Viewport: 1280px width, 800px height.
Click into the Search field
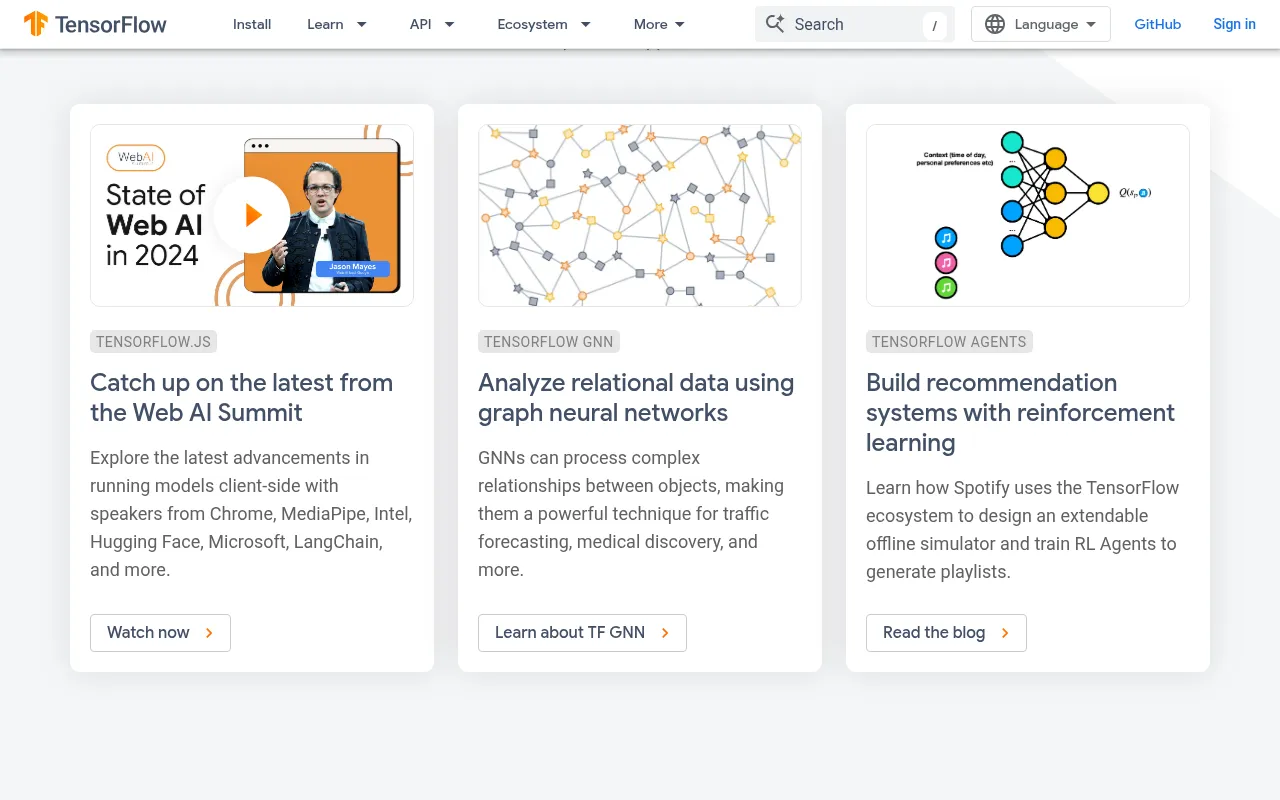tap(855, 24)
